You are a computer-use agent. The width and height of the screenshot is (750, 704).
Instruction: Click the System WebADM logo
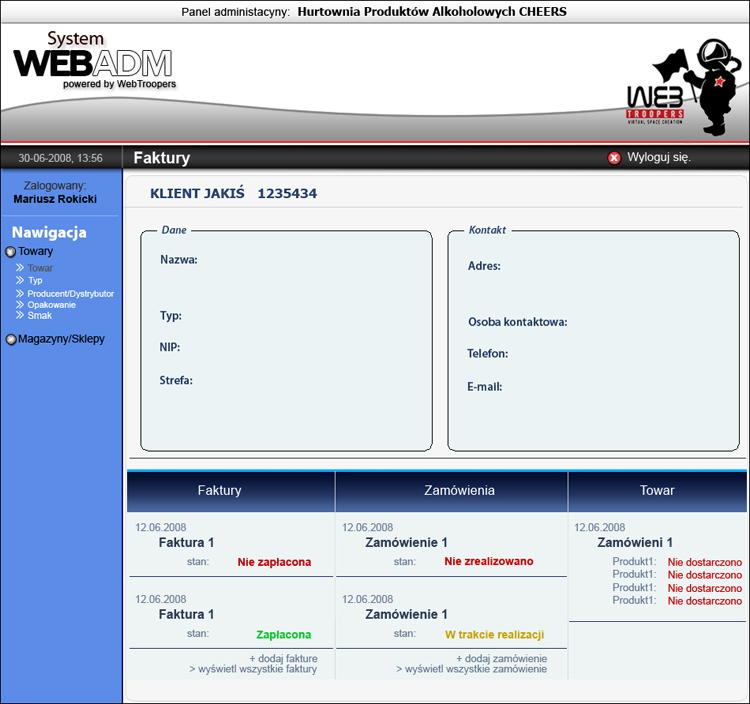pyautogui.click(x=93, y=61)
